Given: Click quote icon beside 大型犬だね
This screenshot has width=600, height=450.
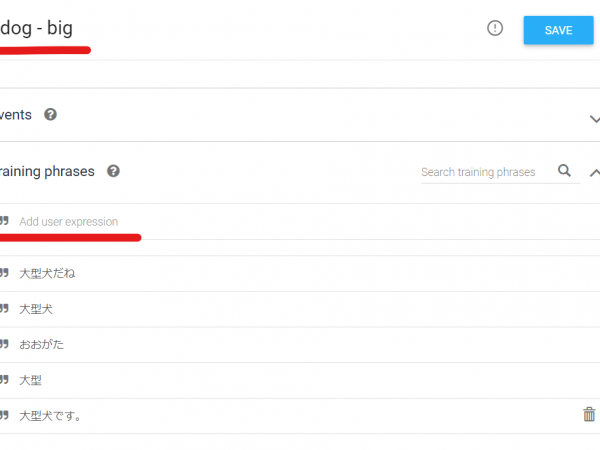Looking at the screenshot, I should (4, 272).
